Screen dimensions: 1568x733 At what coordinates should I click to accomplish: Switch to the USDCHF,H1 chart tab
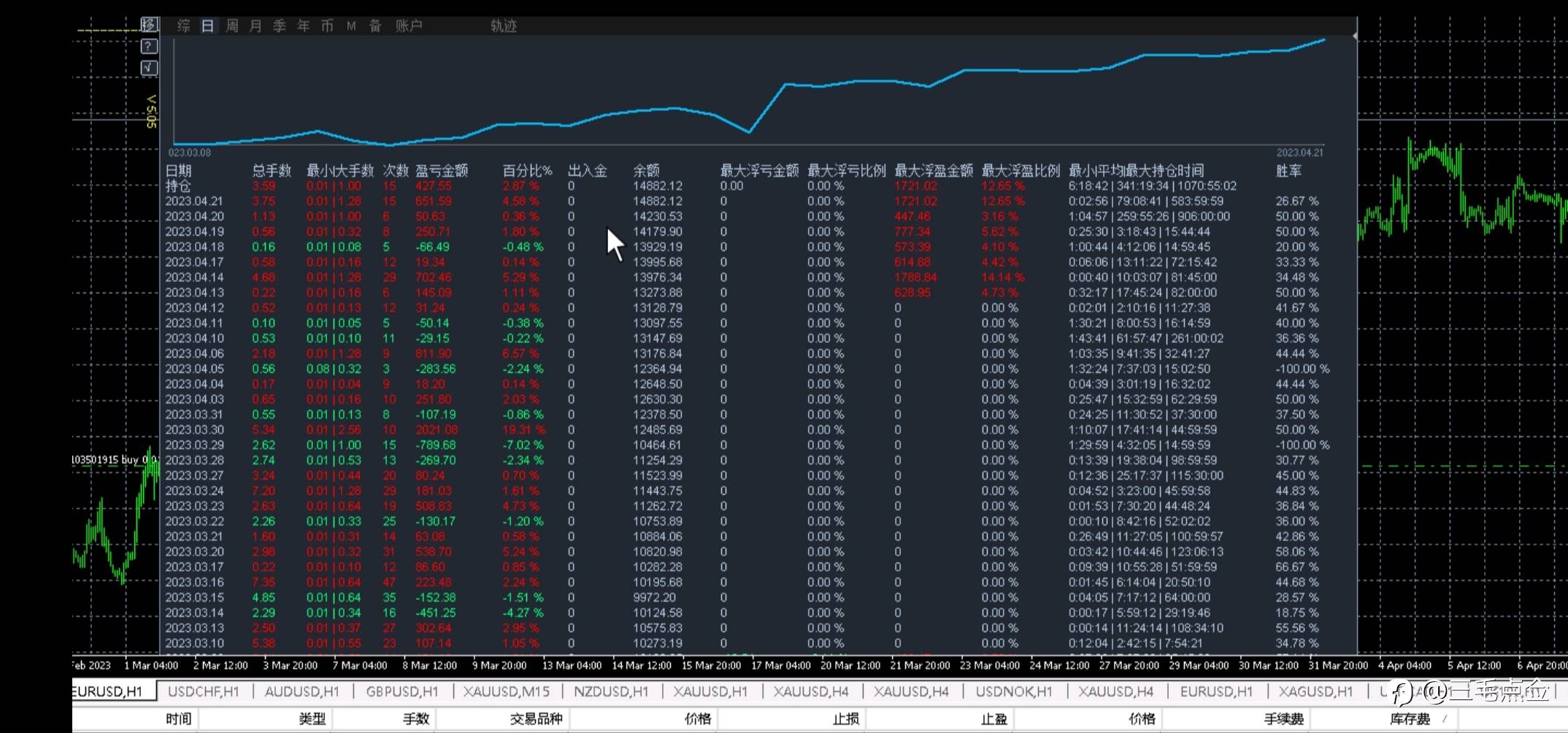pos(204,691)
